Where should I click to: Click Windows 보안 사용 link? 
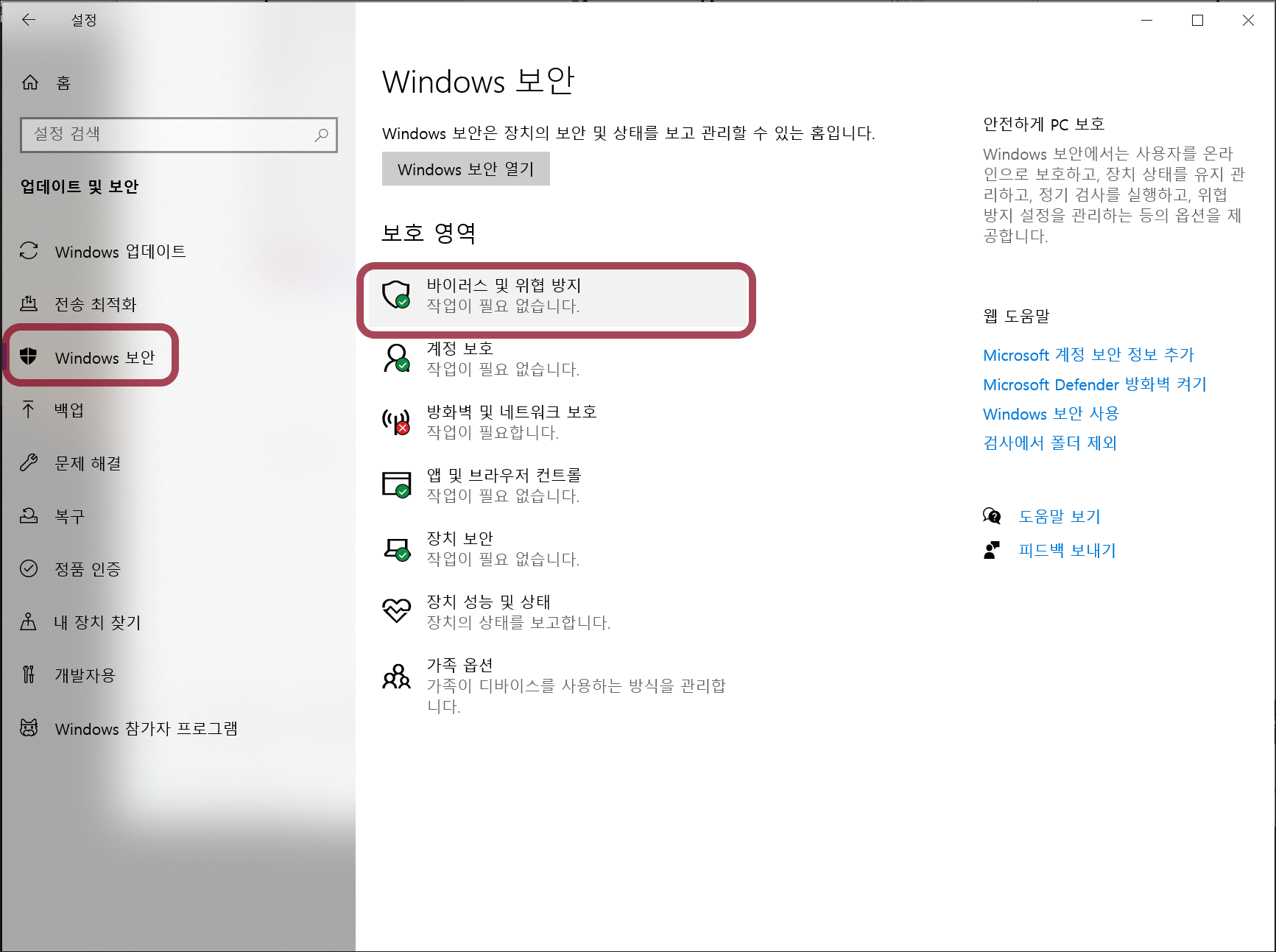tap(1051, 414)
